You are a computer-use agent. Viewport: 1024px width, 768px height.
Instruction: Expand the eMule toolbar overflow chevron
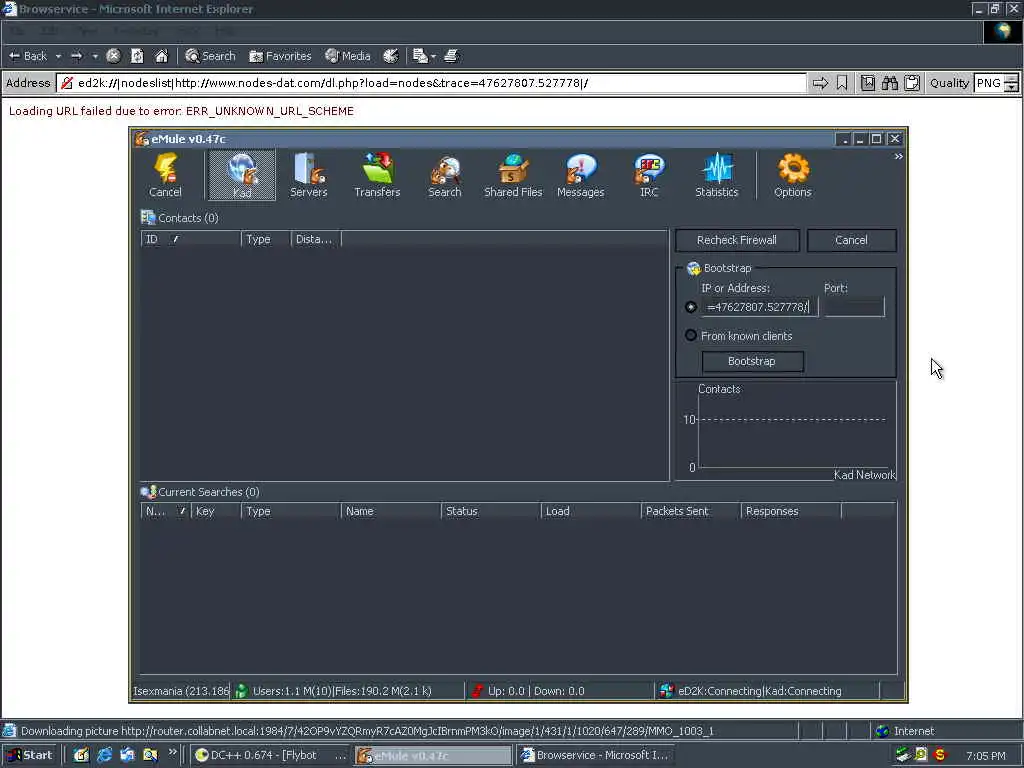tap(899, 157)
